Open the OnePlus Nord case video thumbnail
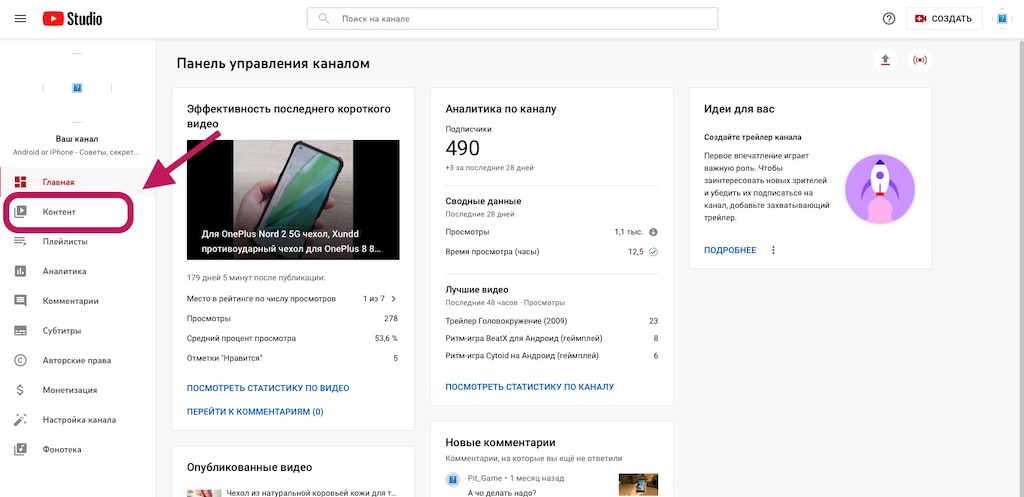 (x=293, y=199)
